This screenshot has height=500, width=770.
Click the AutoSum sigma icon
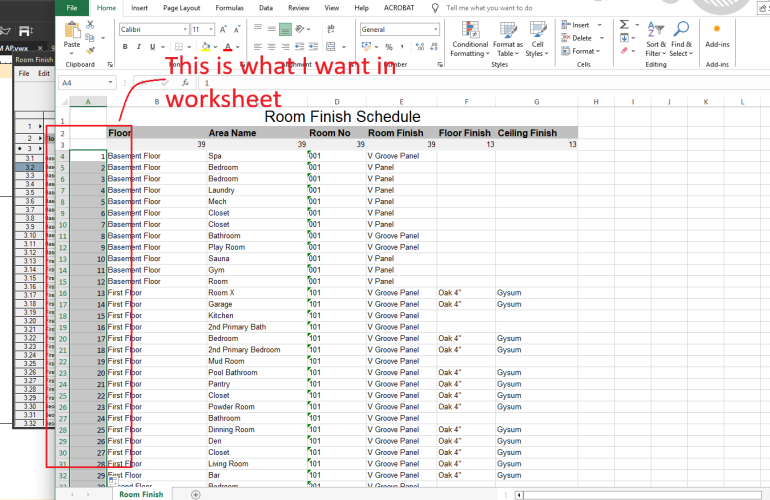click(x=624, y=24)
